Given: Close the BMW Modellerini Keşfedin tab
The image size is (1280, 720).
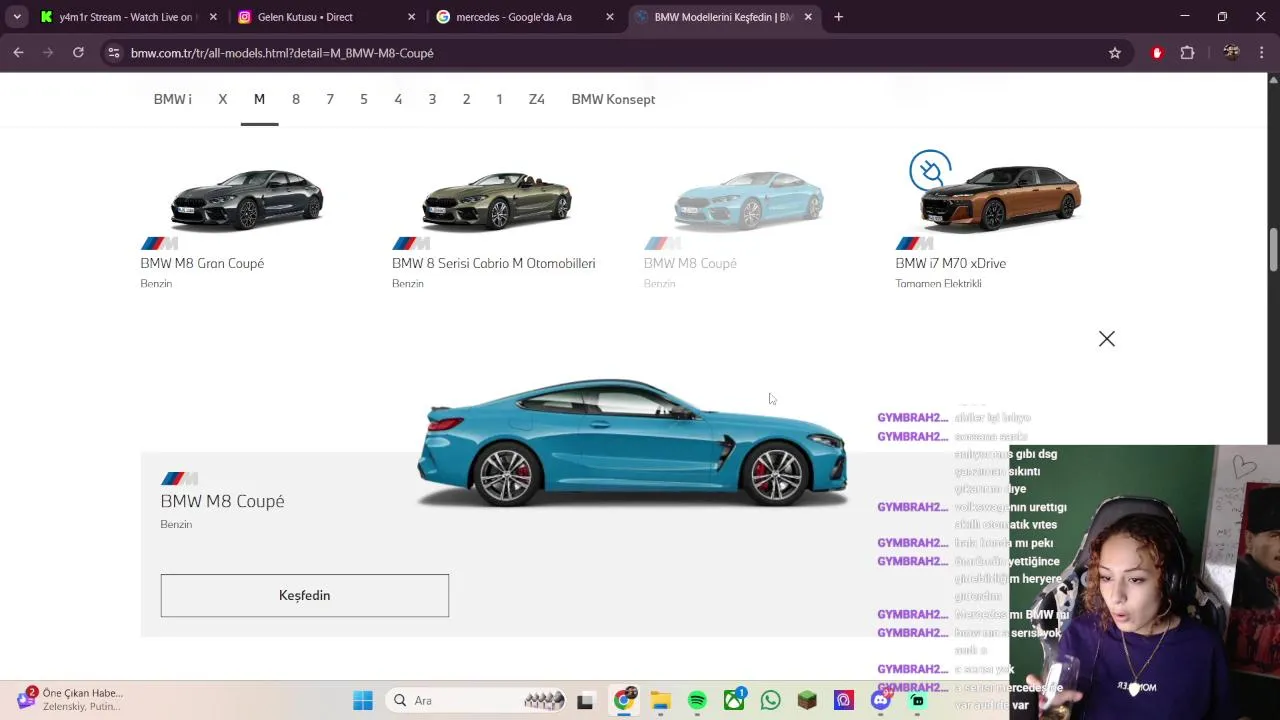Looking at the screenshot, I should click(x=808, y=17).
